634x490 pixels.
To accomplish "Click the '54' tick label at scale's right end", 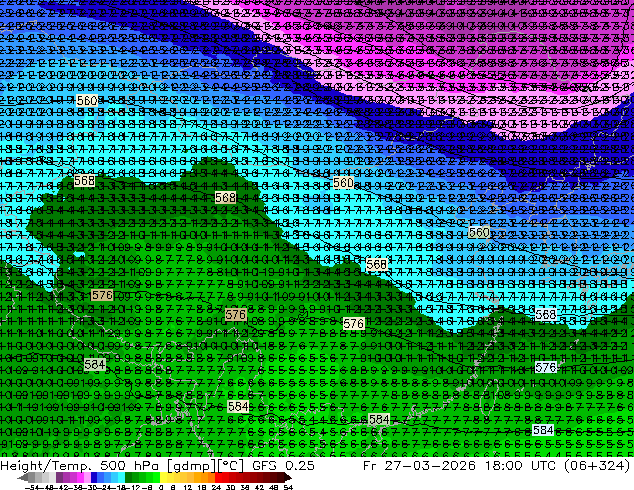I will (288, 487).
